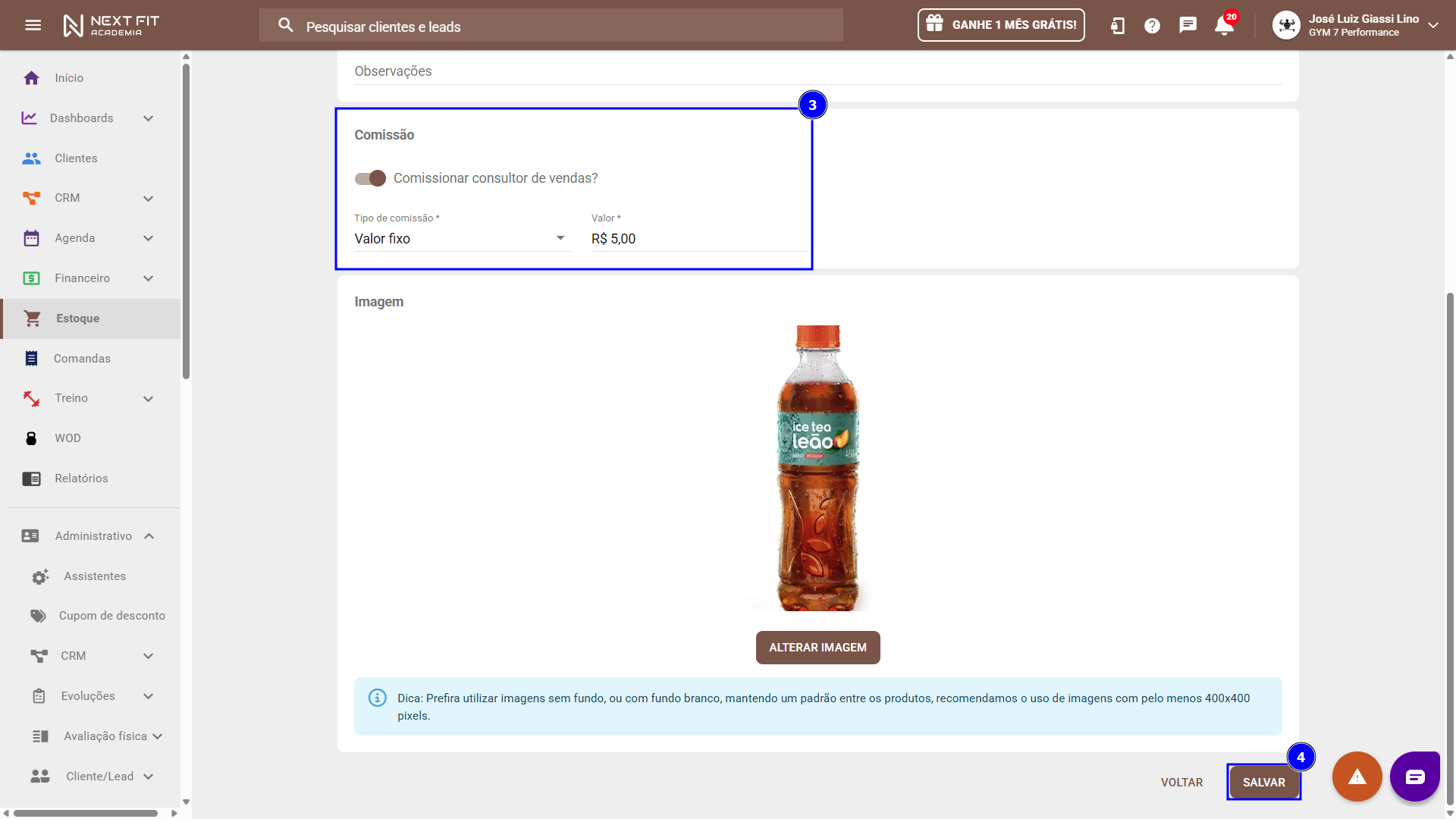Open the help question mark icon
Image resolution: width=1456 pixels, height=819 pixels.
[x=1152, y=26]
